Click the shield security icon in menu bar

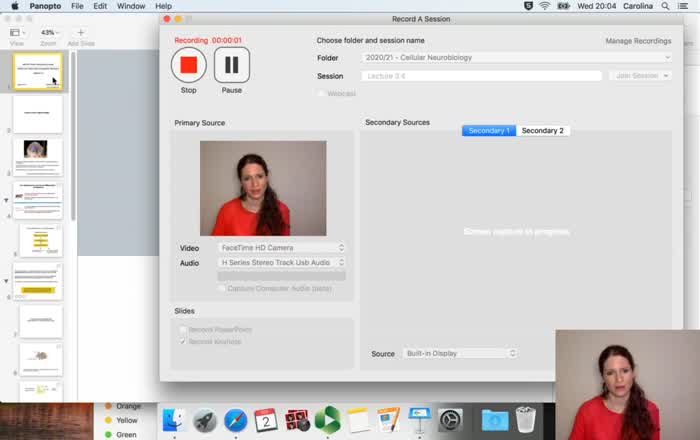pyautogui.click(x=528, y=6)
